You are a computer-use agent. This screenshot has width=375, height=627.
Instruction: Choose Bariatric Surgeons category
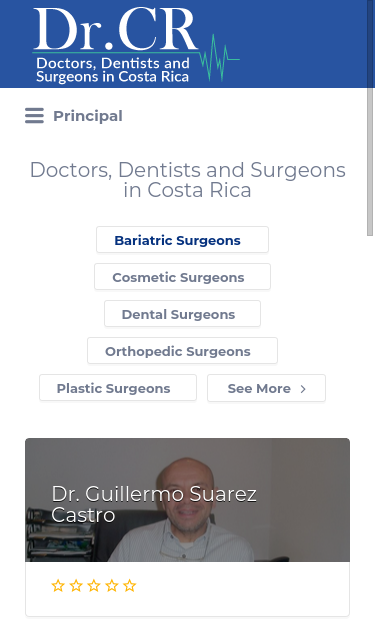pos(182,240)
